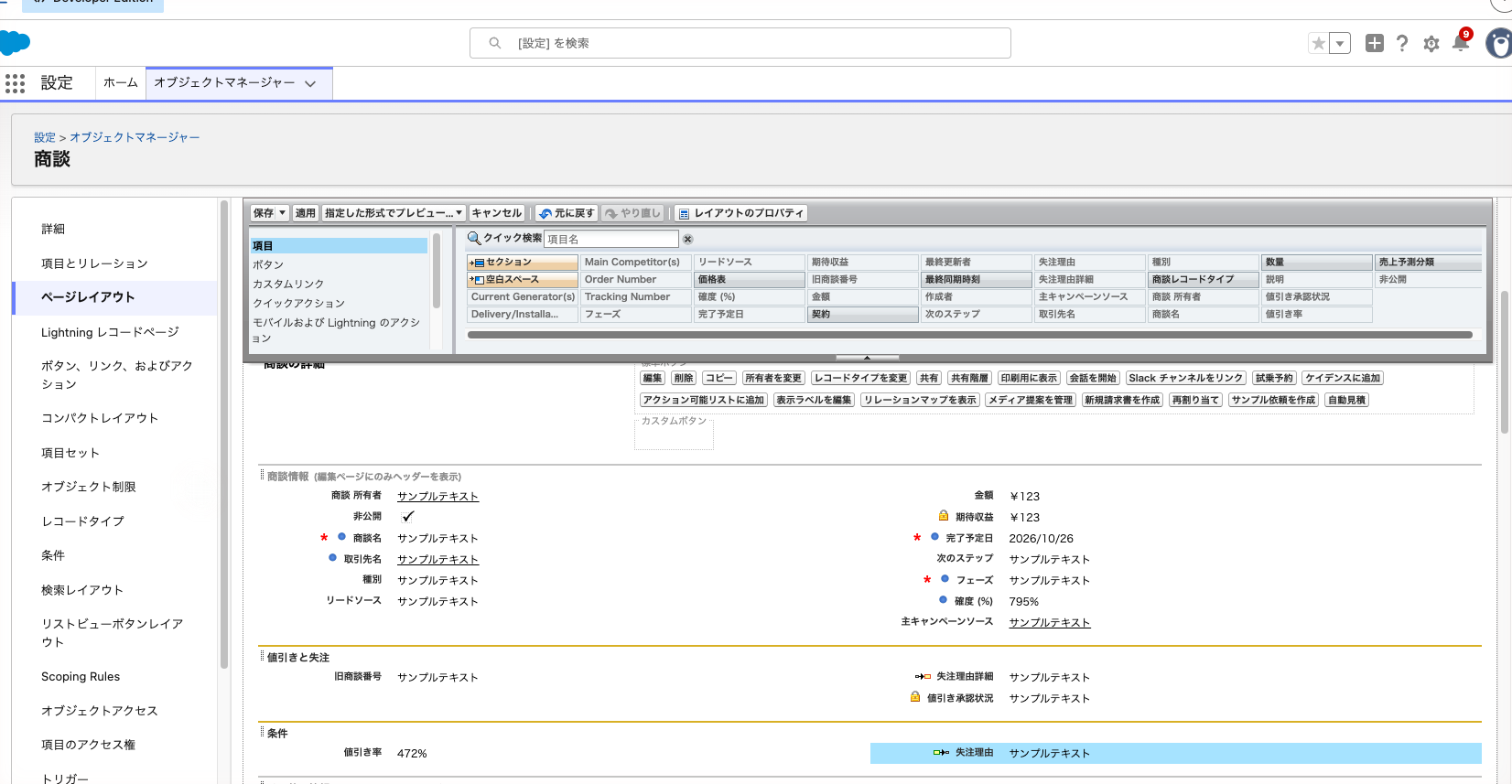Open the 保存 dropdown arrow
The image size is (1512, 784).
pos(282,213)
